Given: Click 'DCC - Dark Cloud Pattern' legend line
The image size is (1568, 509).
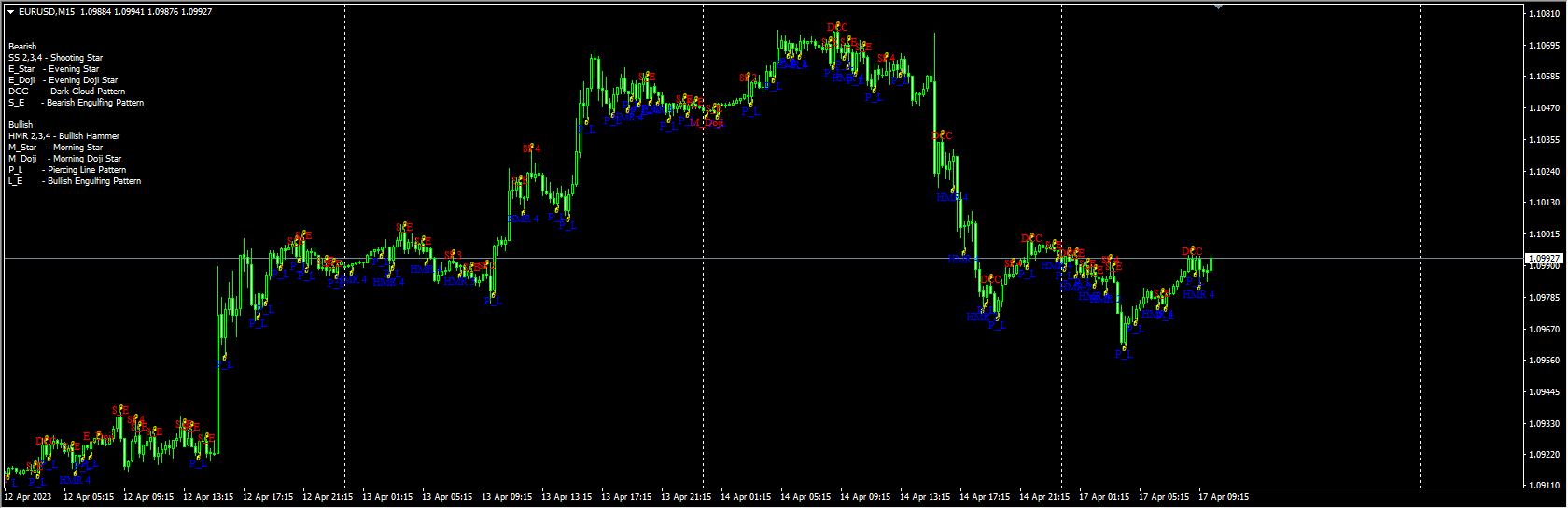Looking at the screenshot, I should tap(66, 92).
